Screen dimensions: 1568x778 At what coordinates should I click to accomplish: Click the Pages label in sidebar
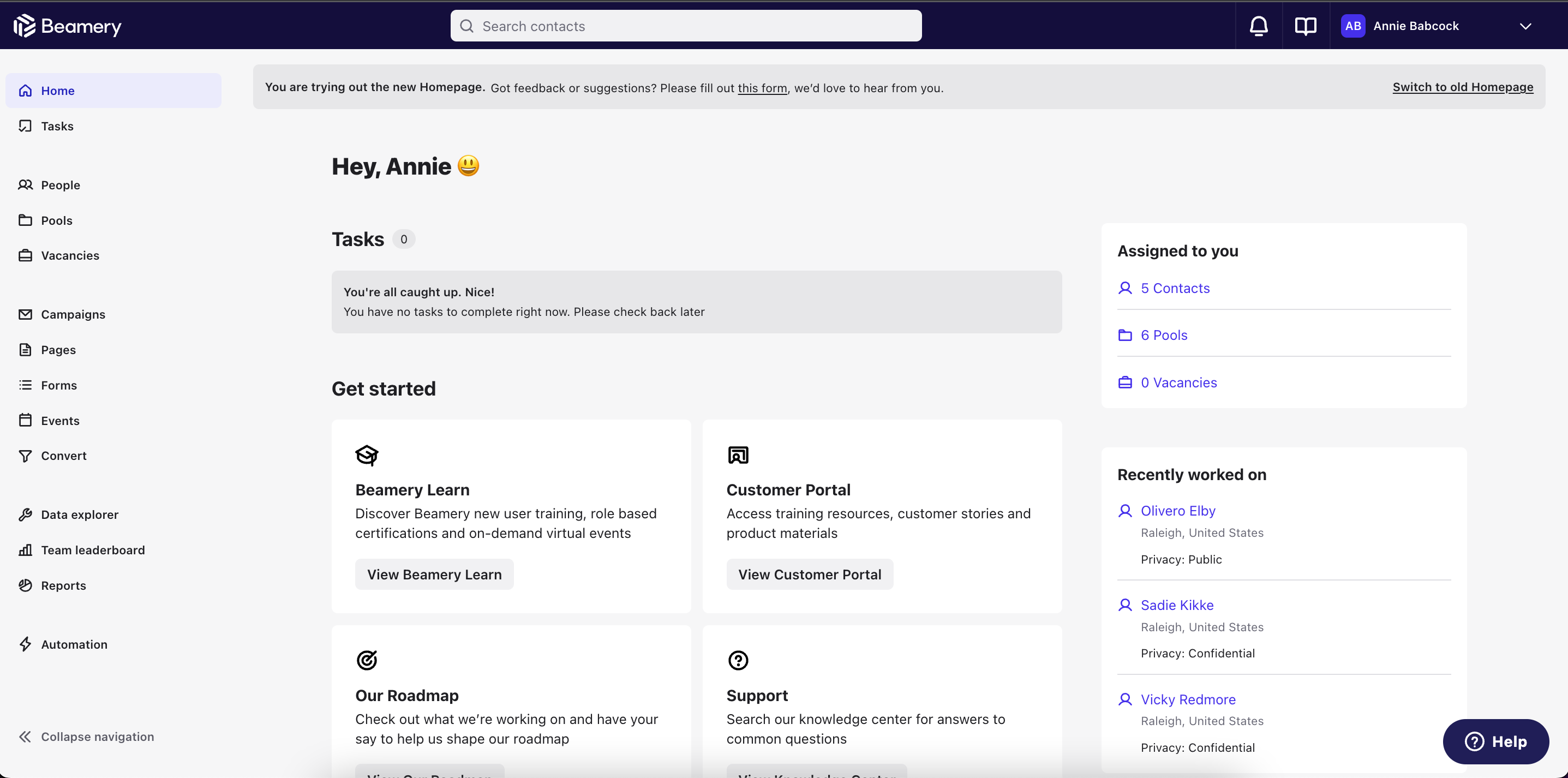pyautogui.click(x=58, y=350)
